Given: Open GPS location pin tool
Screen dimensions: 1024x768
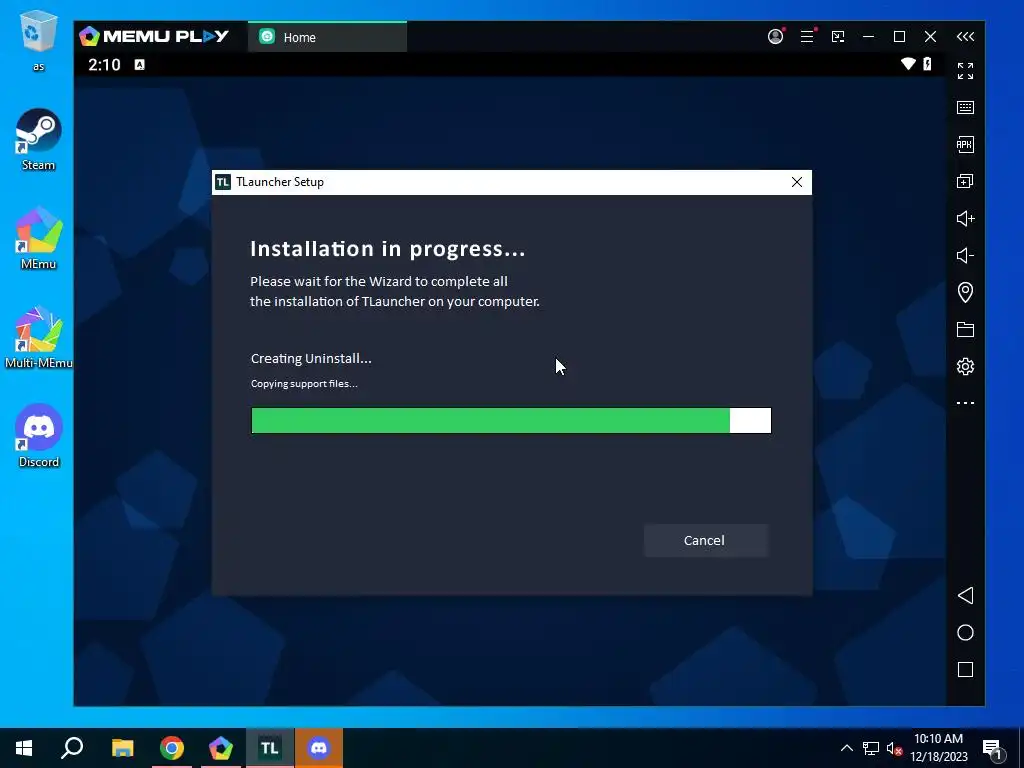Looking at the screenshot, I should [965, 292].
